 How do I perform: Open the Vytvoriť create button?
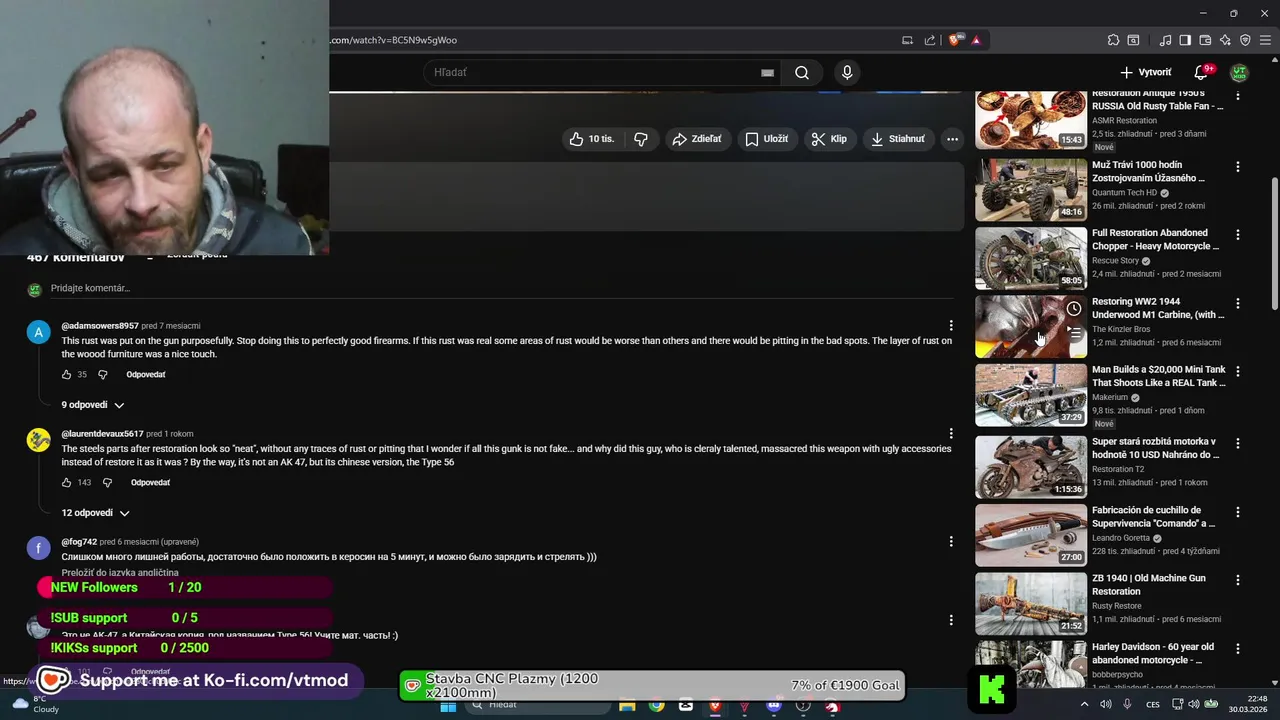[x=1146, y=72]
